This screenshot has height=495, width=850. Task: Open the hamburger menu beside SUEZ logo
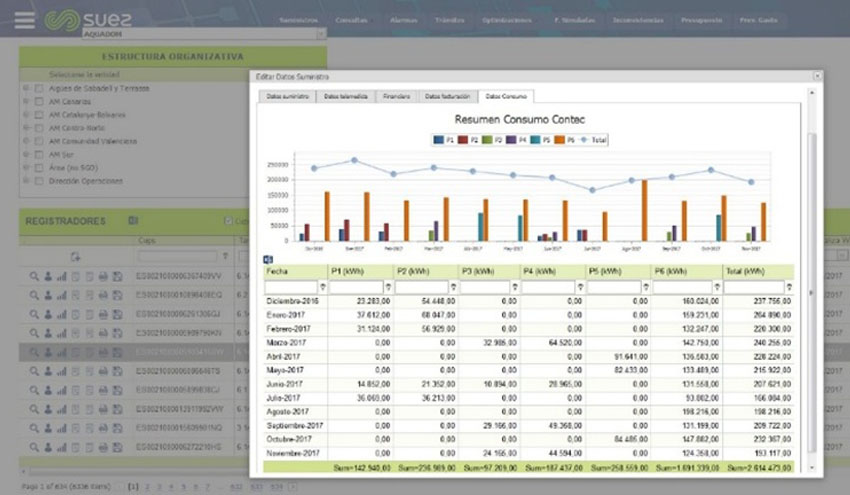[24, 20]
